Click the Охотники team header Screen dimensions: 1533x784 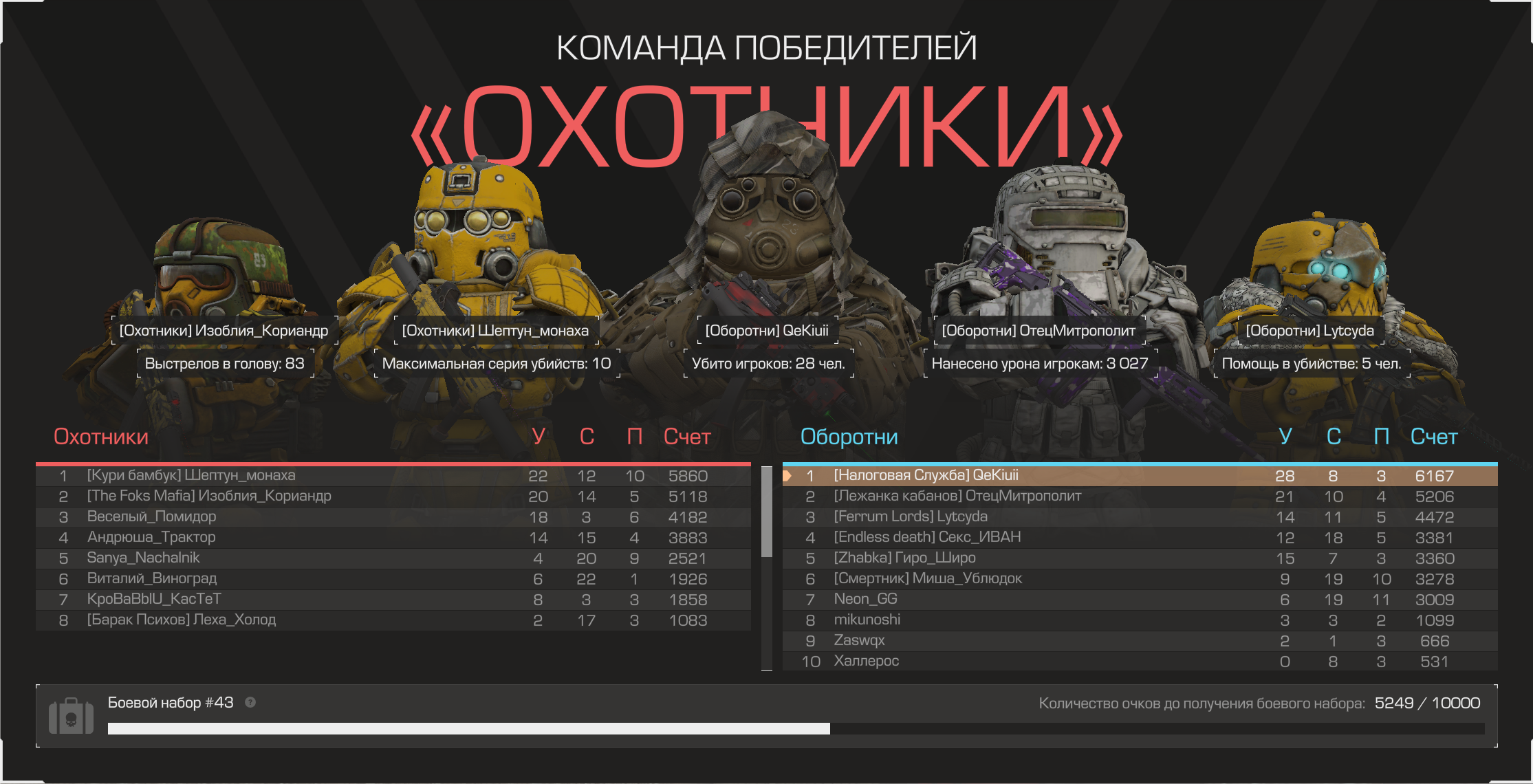click(x=101, y=437)
